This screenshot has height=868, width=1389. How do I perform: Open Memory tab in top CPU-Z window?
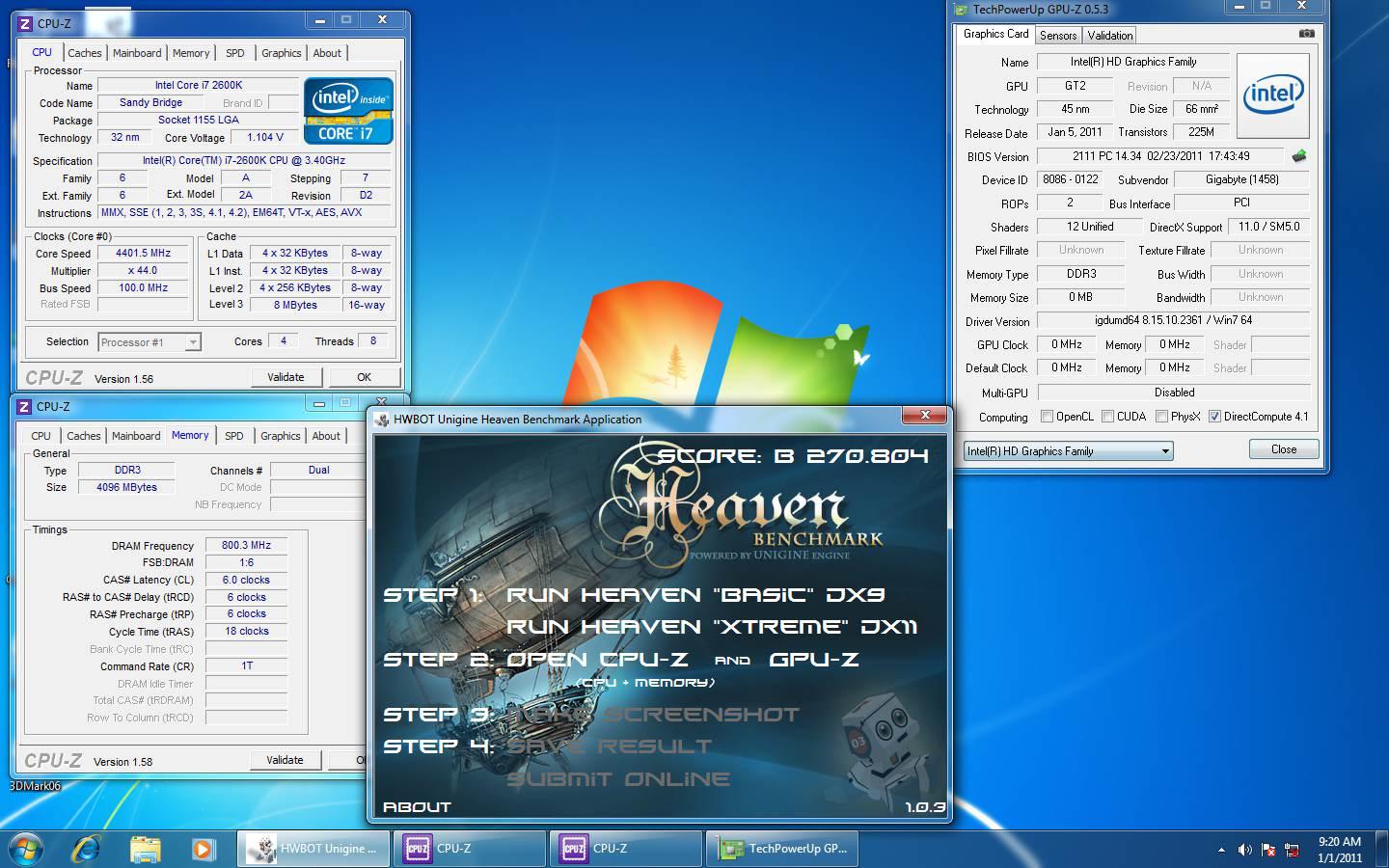click(190, 53)
